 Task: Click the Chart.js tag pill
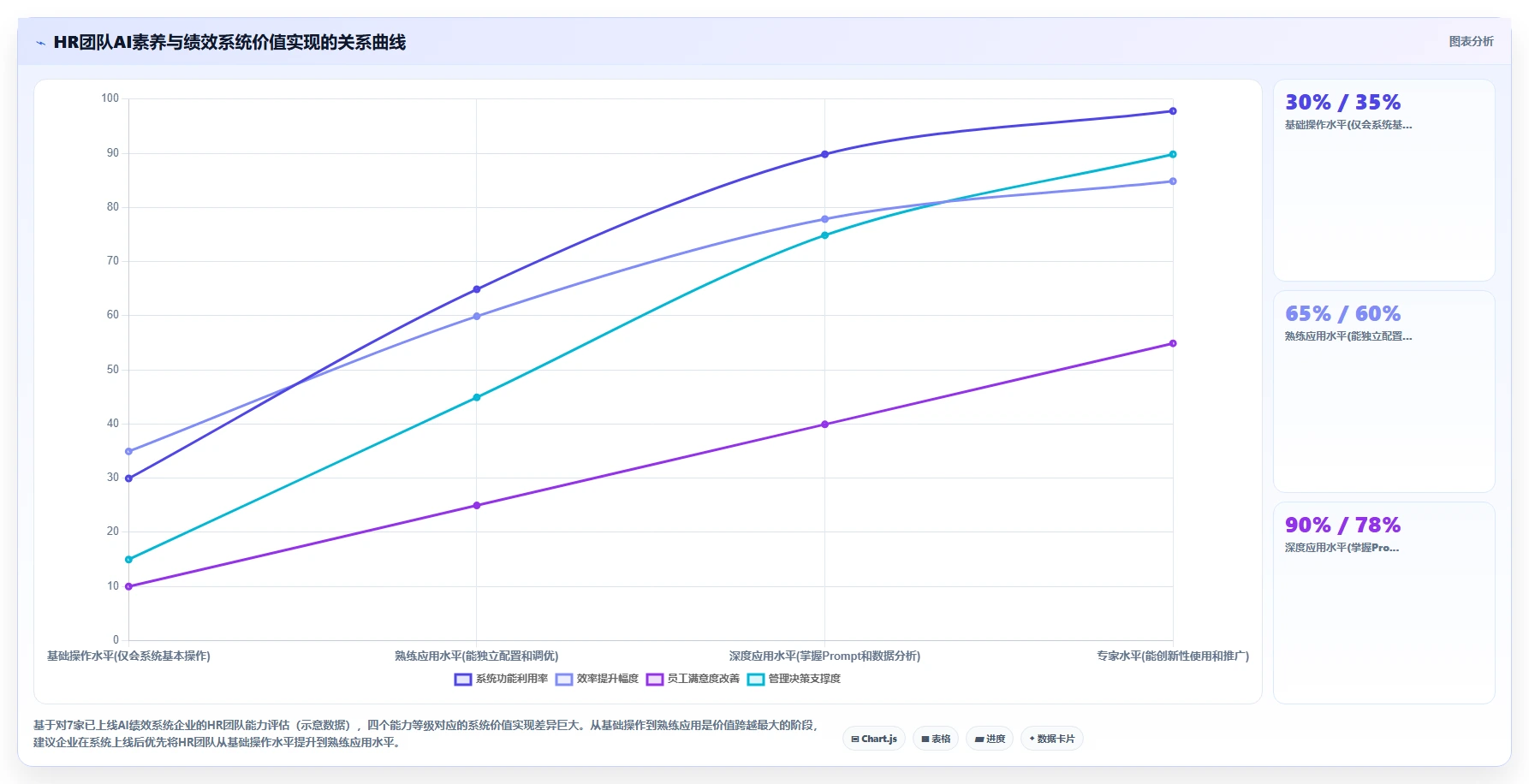coord(874,739)
